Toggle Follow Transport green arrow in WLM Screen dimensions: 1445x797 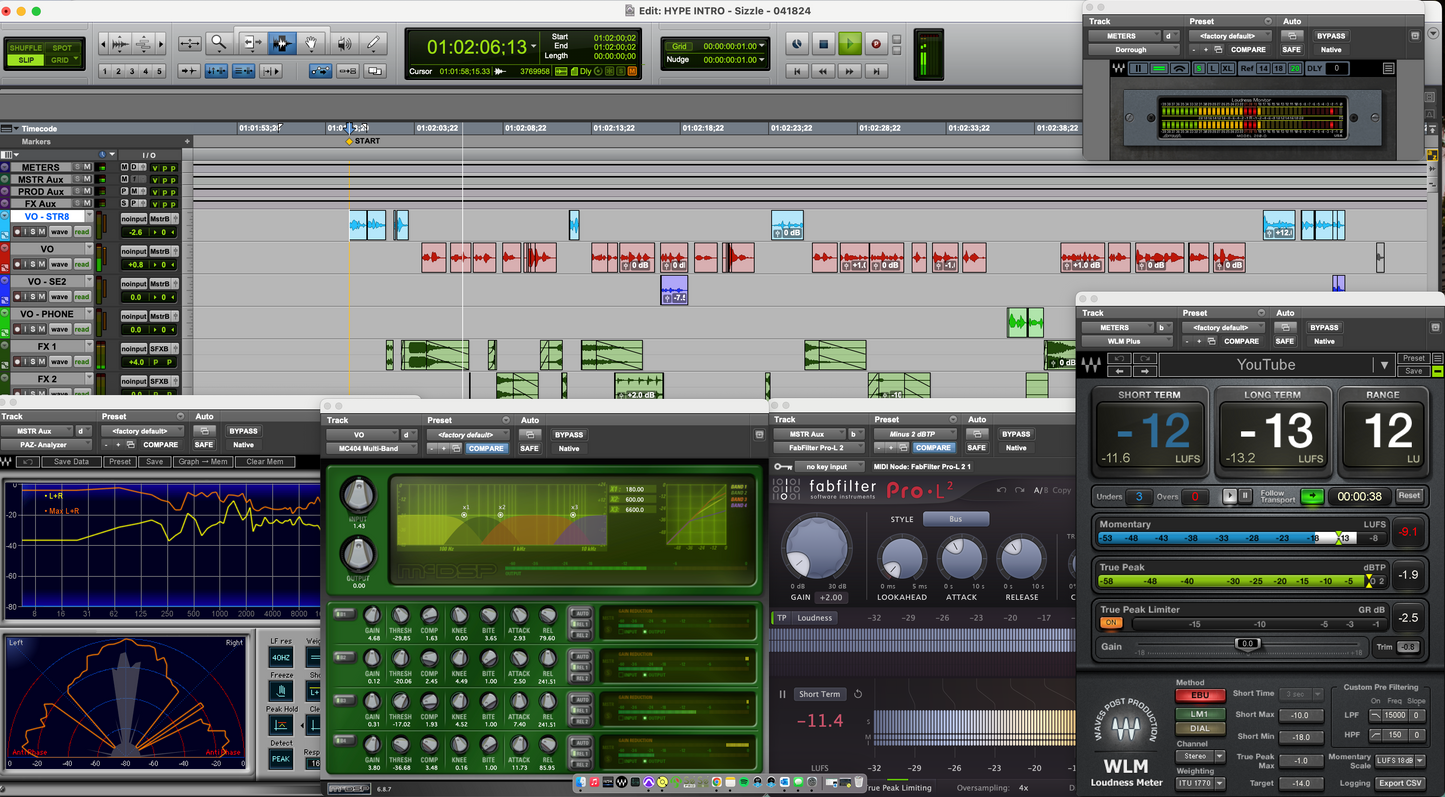[1311, 496]
